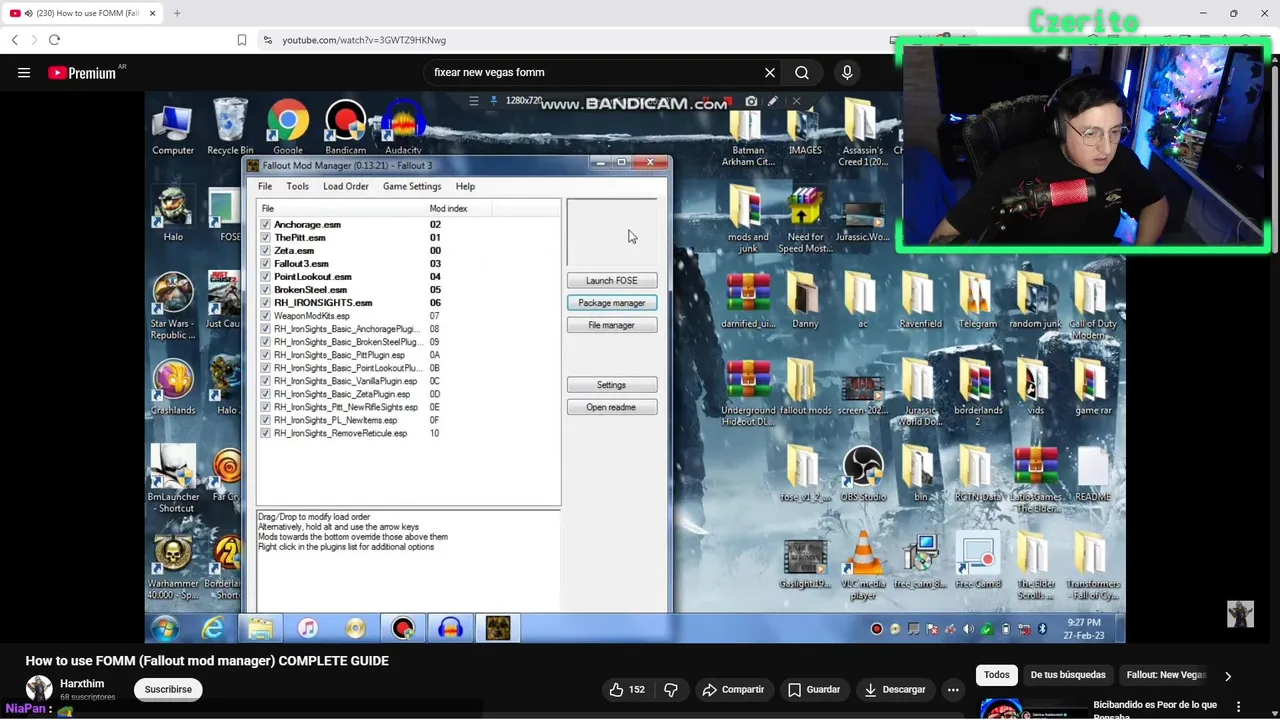
Task: Like the video showing 152 likes
Action: pyautogui.click(x=627, y=690)
